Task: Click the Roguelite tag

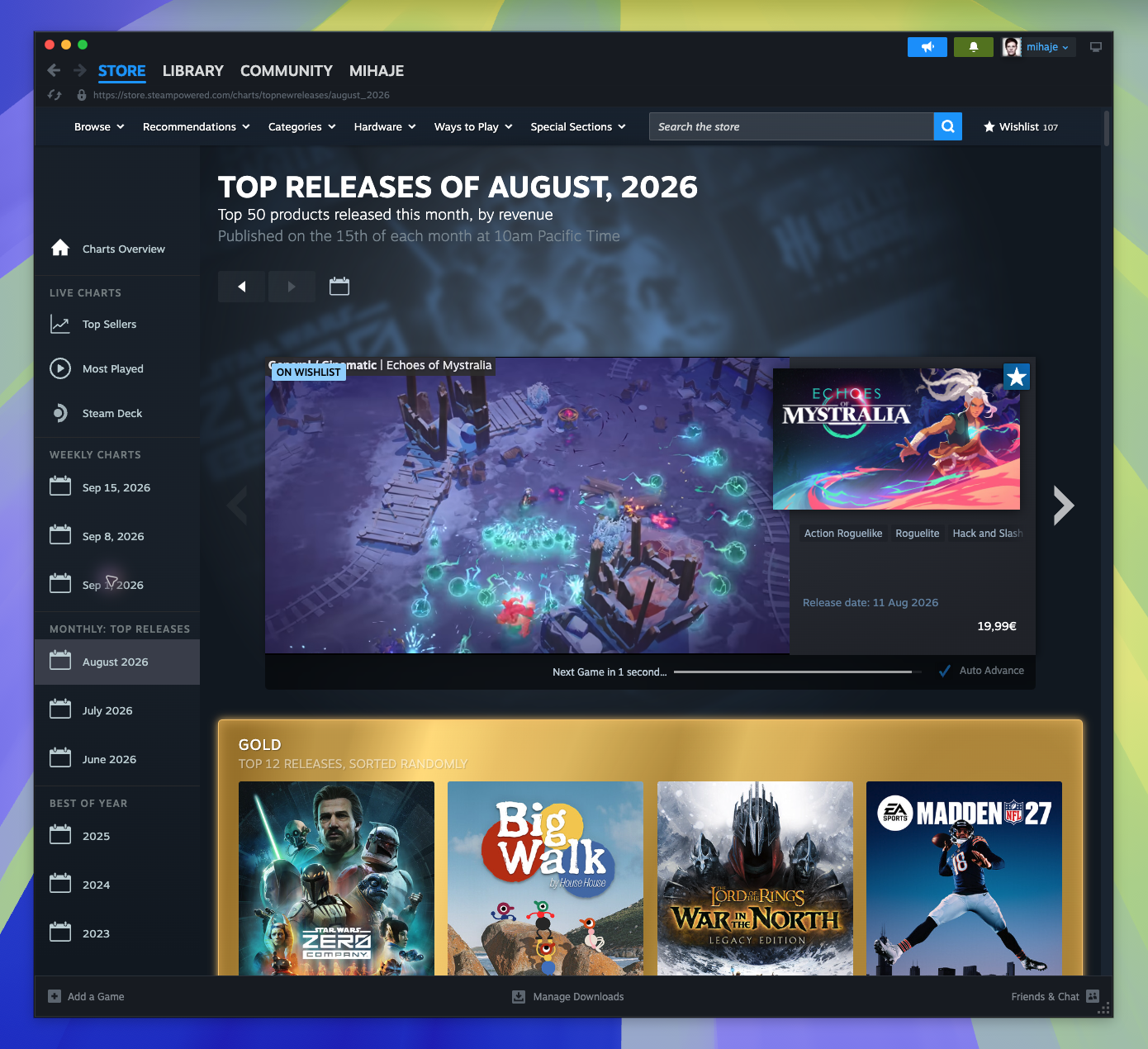Action: pyautogui.click(x=918, y=534)
